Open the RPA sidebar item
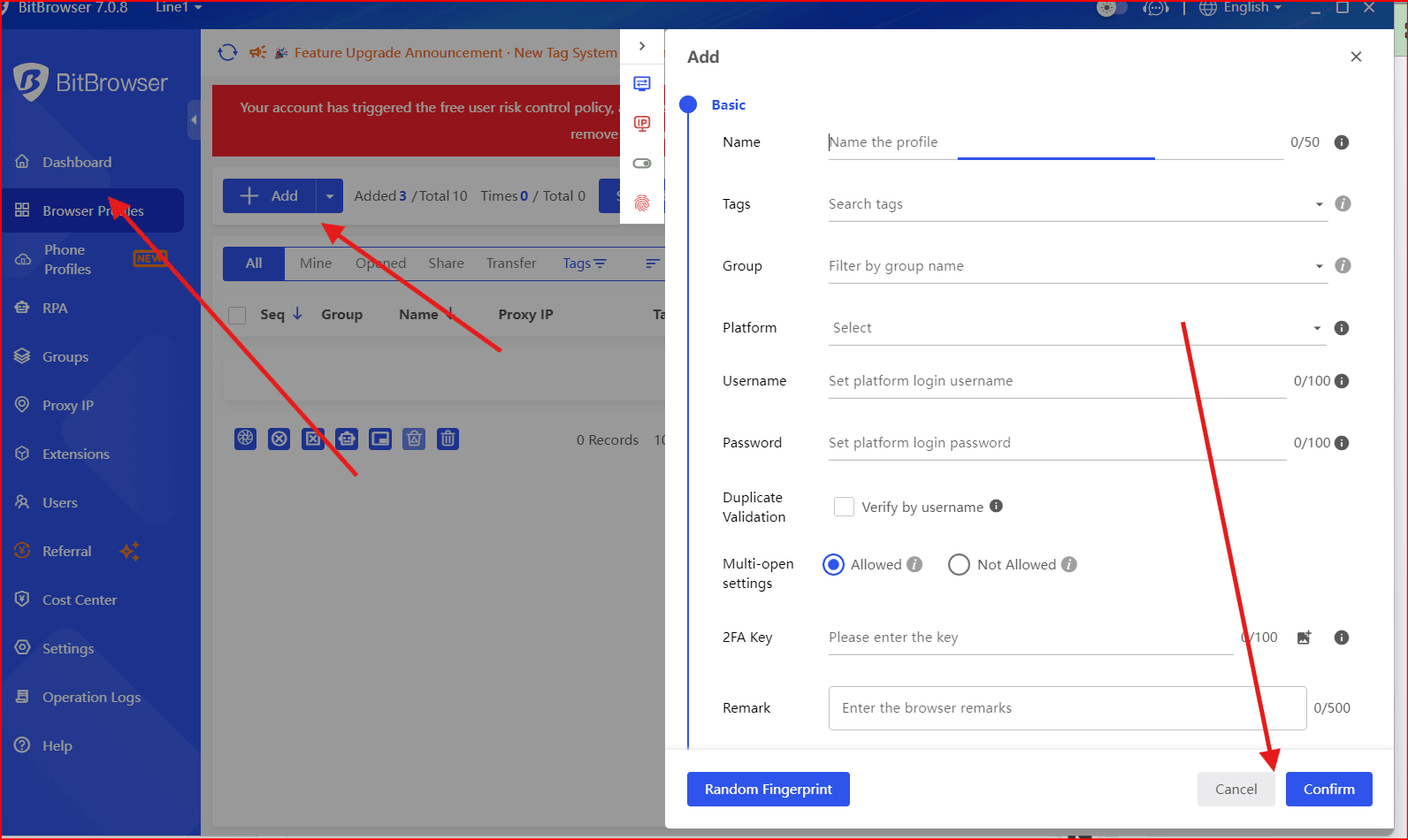Image resolution: width=1408 pixels, height=840 pixels. (x=55, y=308)
